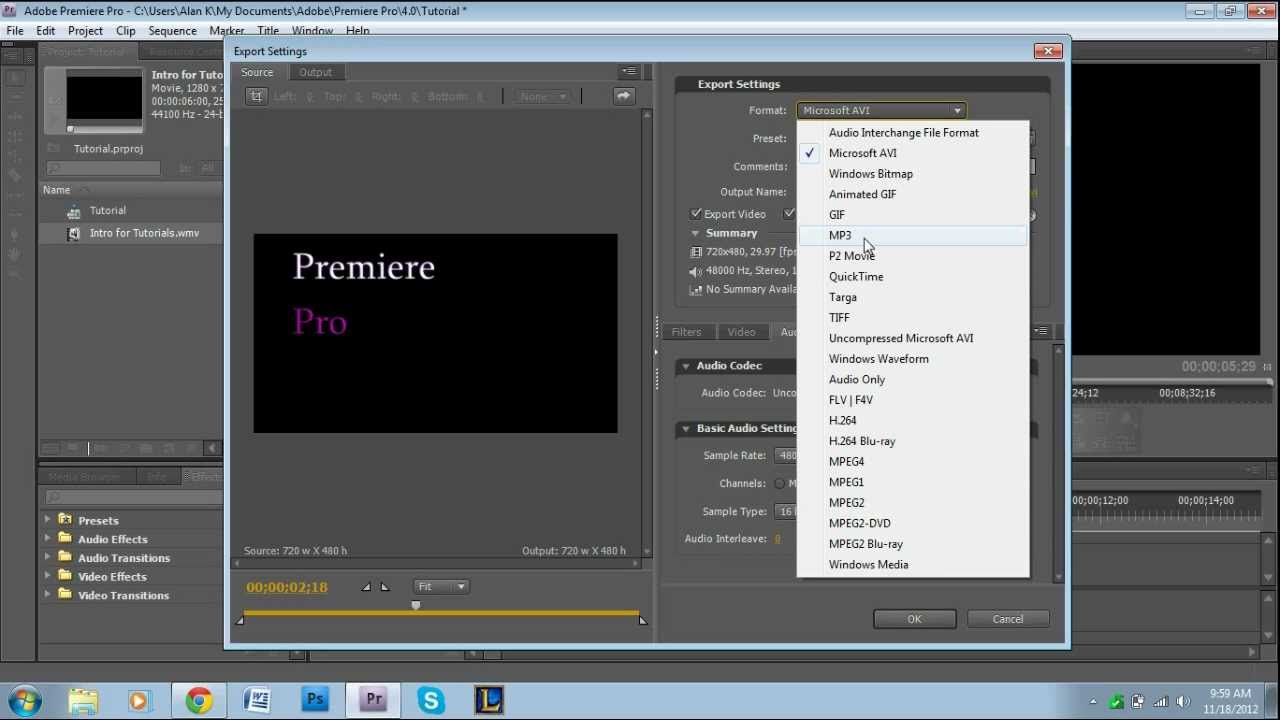Choose MPEG2-DVD from format list
Image resolution: width=1280 pixels, height=720 pixels.
913,524
